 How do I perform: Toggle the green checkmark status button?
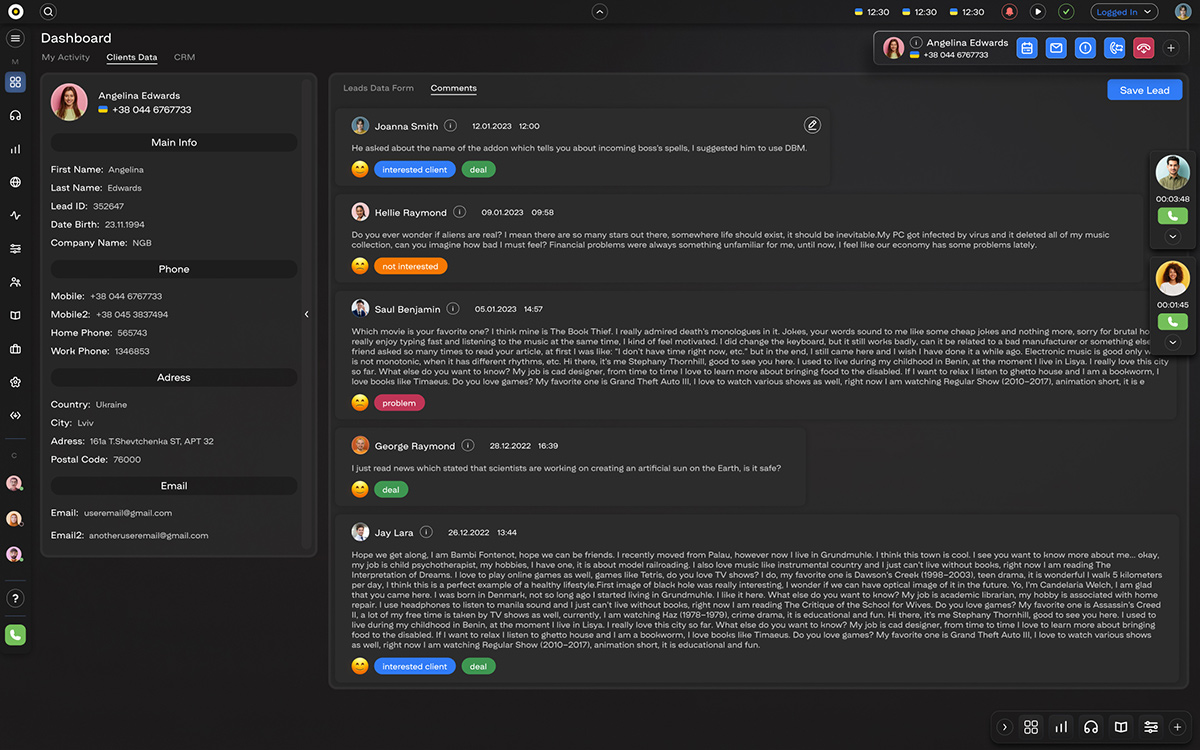tap(1066, 12)
